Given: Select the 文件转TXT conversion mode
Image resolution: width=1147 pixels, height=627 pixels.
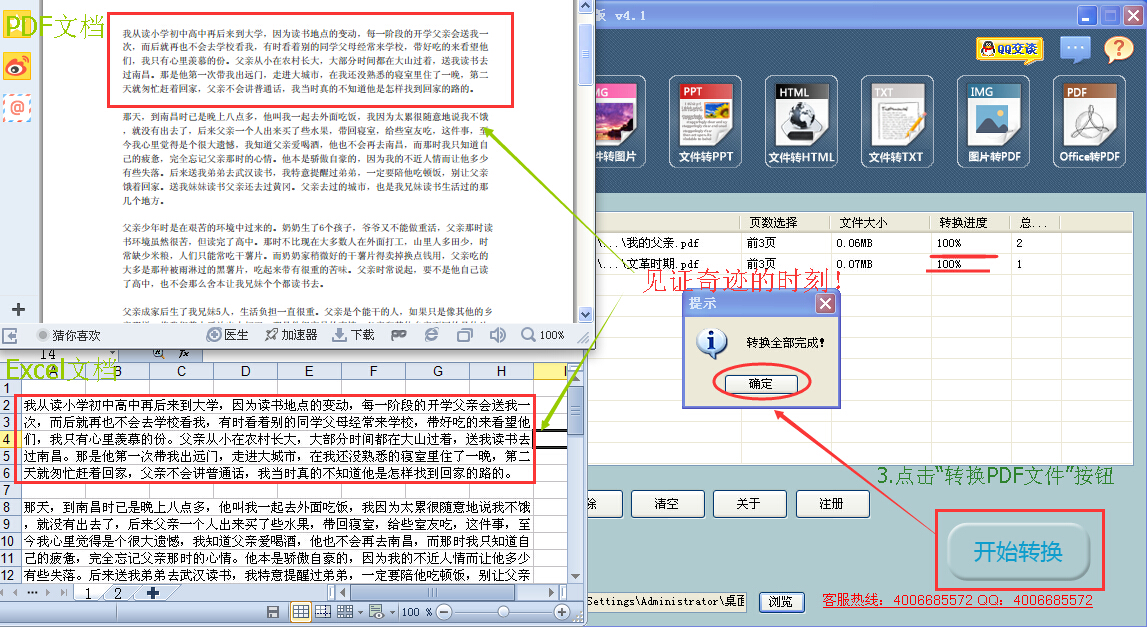Looking at the screenshot, I should pyautogui.click(x=897, y=121).
